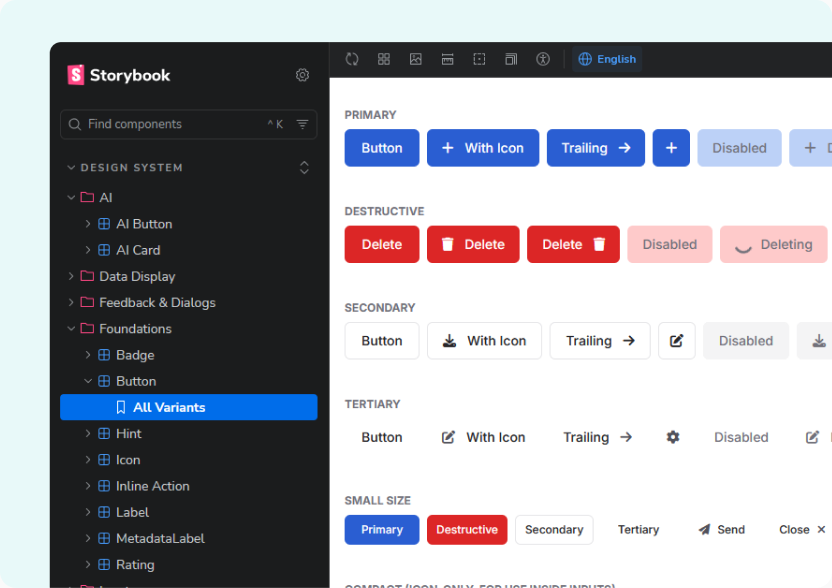Click the tertiary gear icon button
This screenshot has height=588, width=832.
click(x=673, y=437)
